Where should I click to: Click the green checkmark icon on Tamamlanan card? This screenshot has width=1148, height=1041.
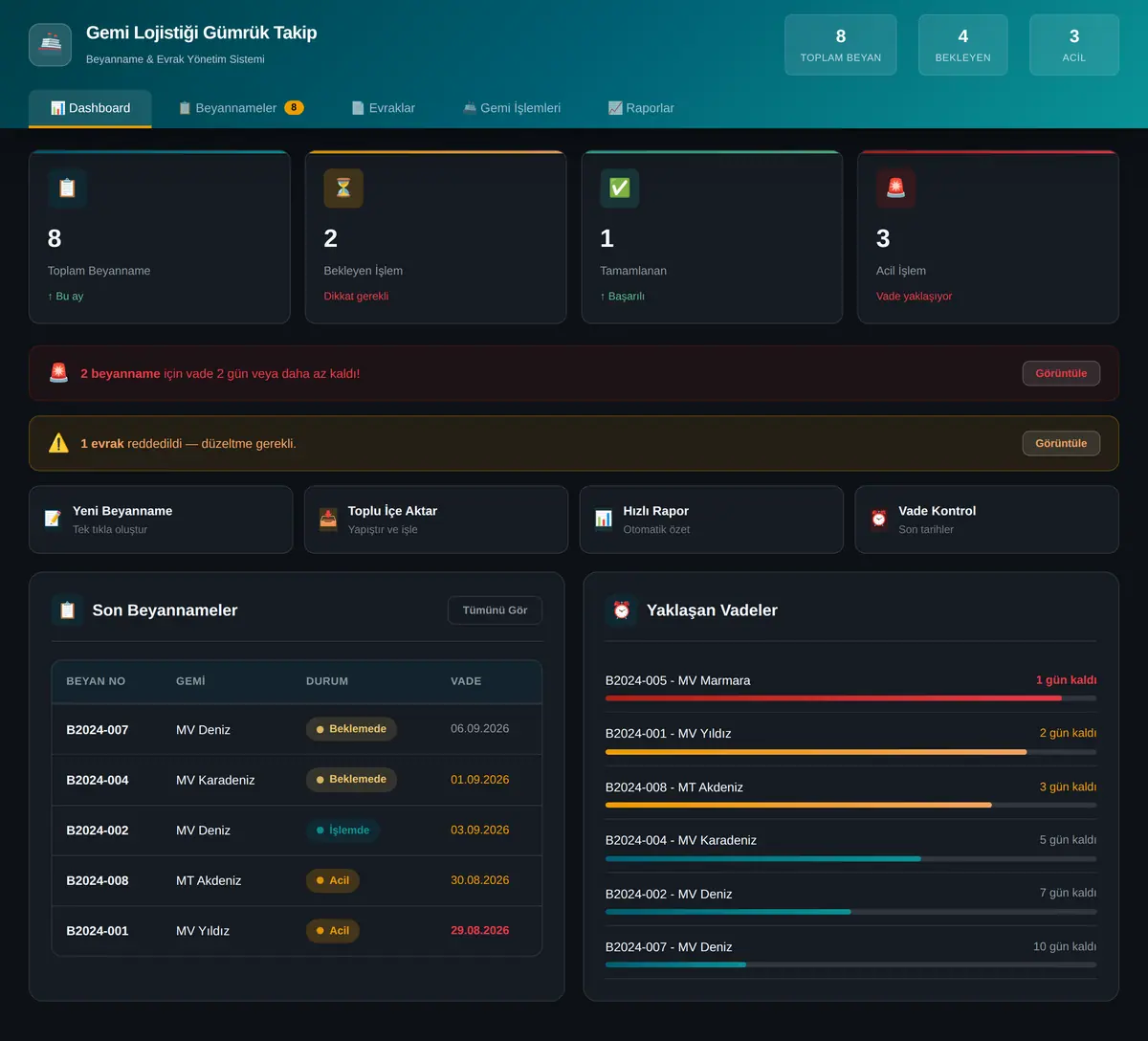click(620, 188)
